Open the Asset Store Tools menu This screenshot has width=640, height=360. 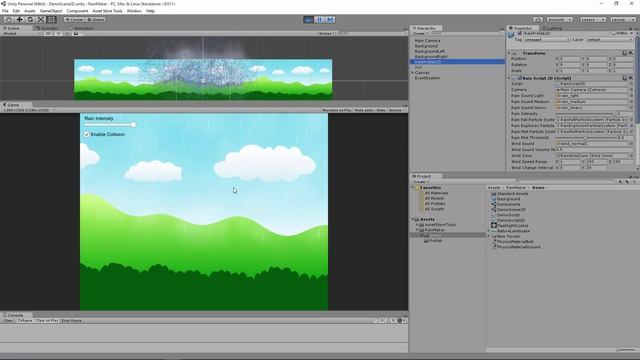(x=107, y=11)
